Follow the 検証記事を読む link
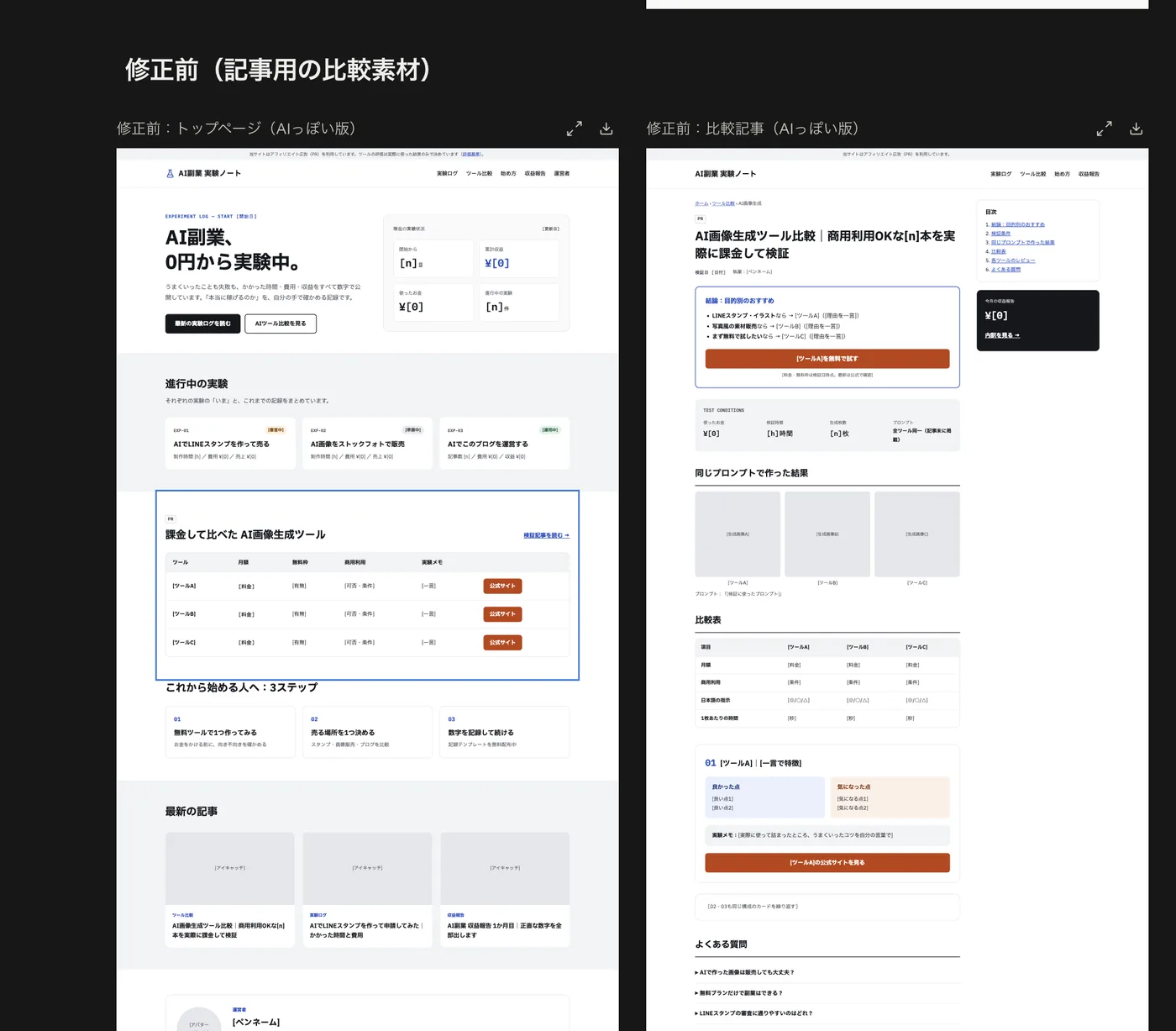The image size is (1176, 1031). (x=547, y=535)
